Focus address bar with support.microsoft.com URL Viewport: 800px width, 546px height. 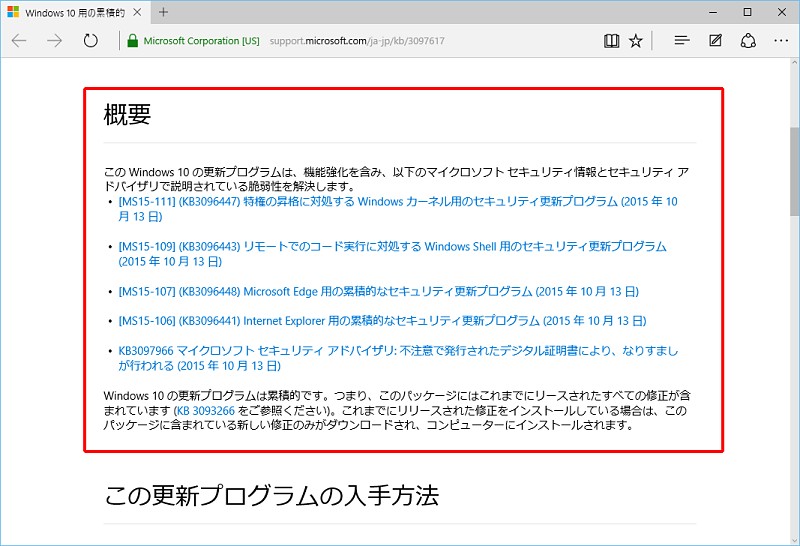coord(357,41)
